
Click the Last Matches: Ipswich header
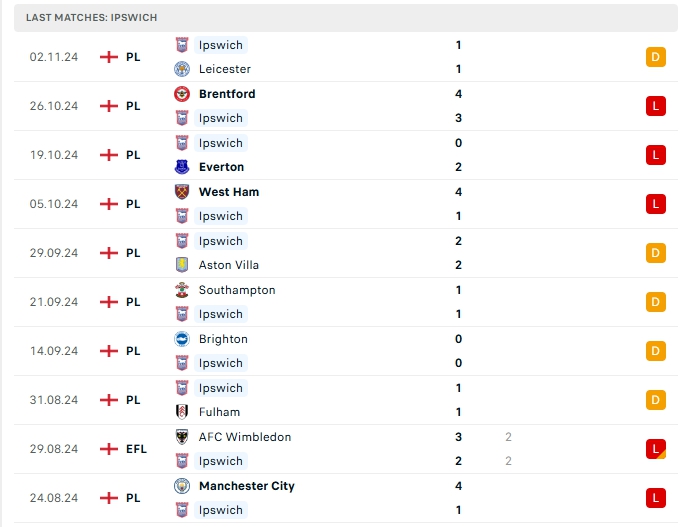coord(91,18)
